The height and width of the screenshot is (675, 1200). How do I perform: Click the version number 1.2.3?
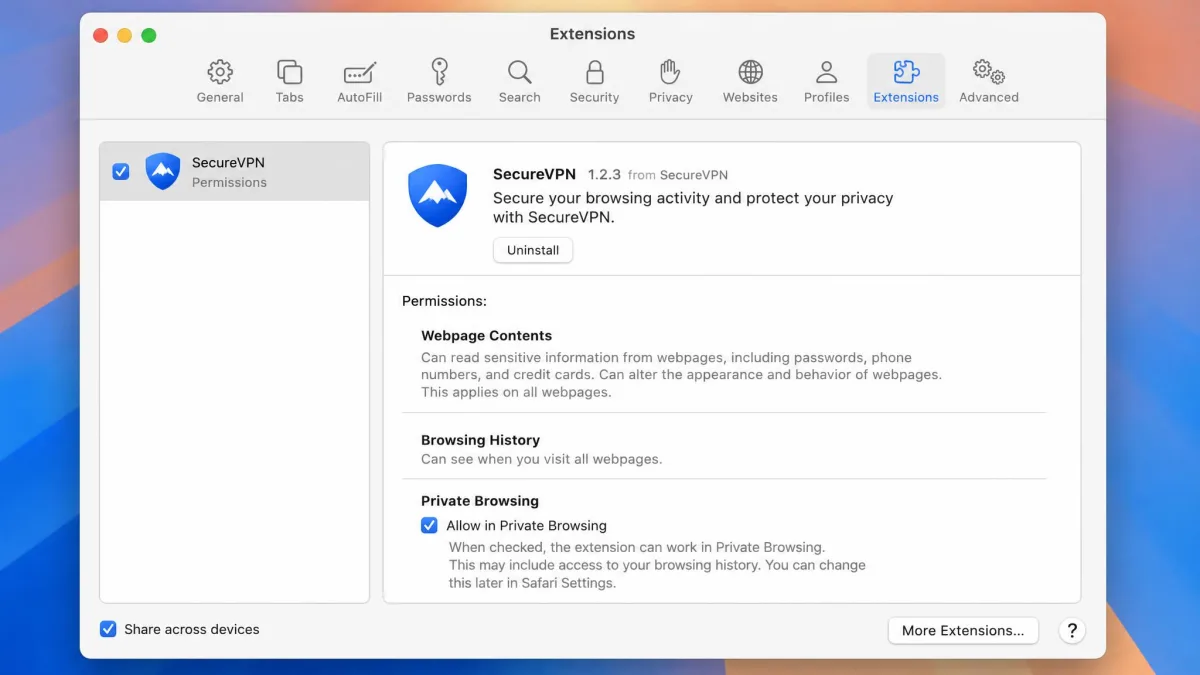click(604, 174)
